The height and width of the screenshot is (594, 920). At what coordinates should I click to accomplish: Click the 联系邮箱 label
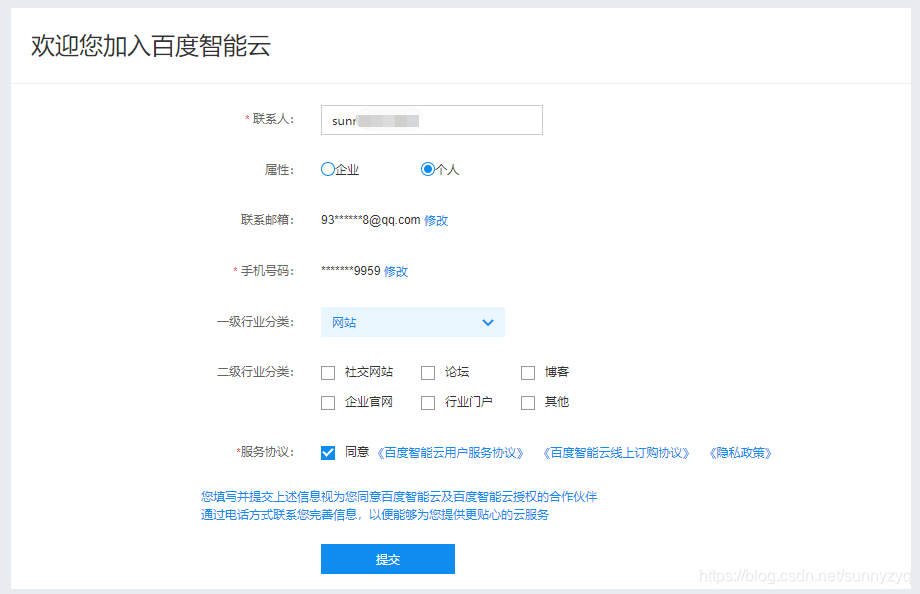coord(267,220)
